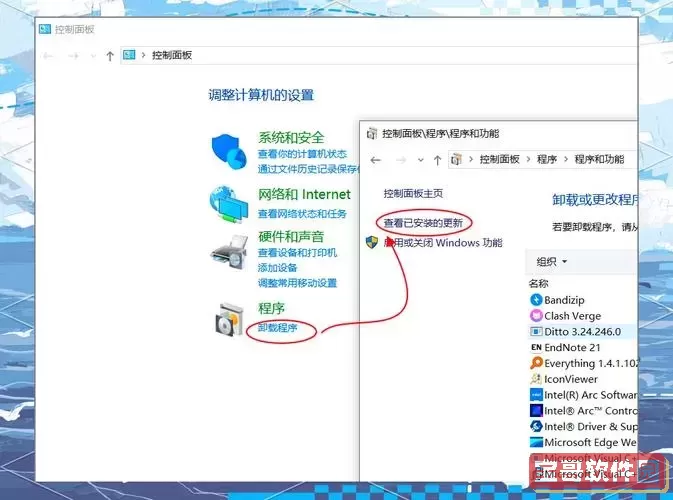Image resolution: width=673 pixels, height=500 pixels.
Task: Open 网络和 Internet category link
Action: click(304, 194)
